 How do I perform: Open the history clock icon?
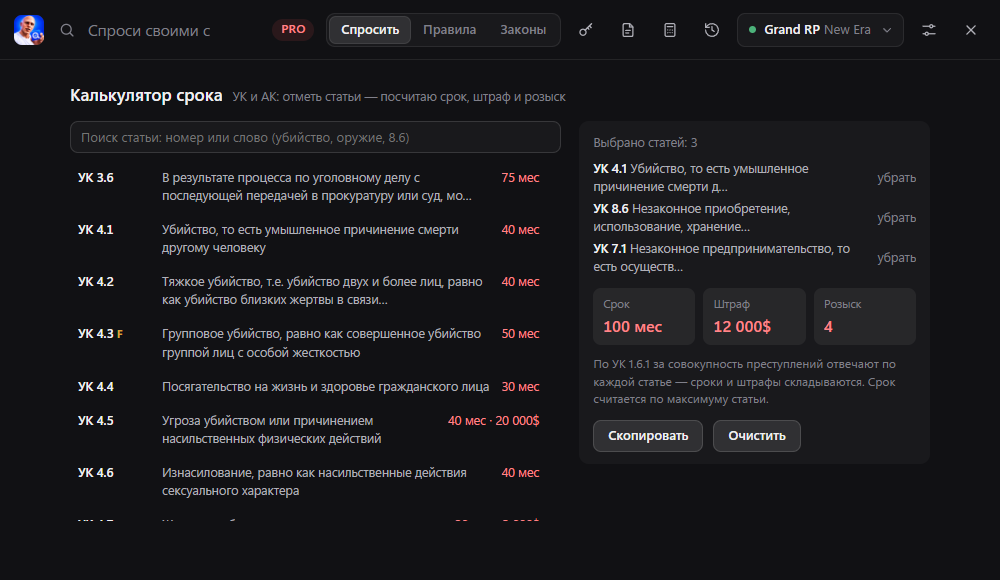point(712,30)
